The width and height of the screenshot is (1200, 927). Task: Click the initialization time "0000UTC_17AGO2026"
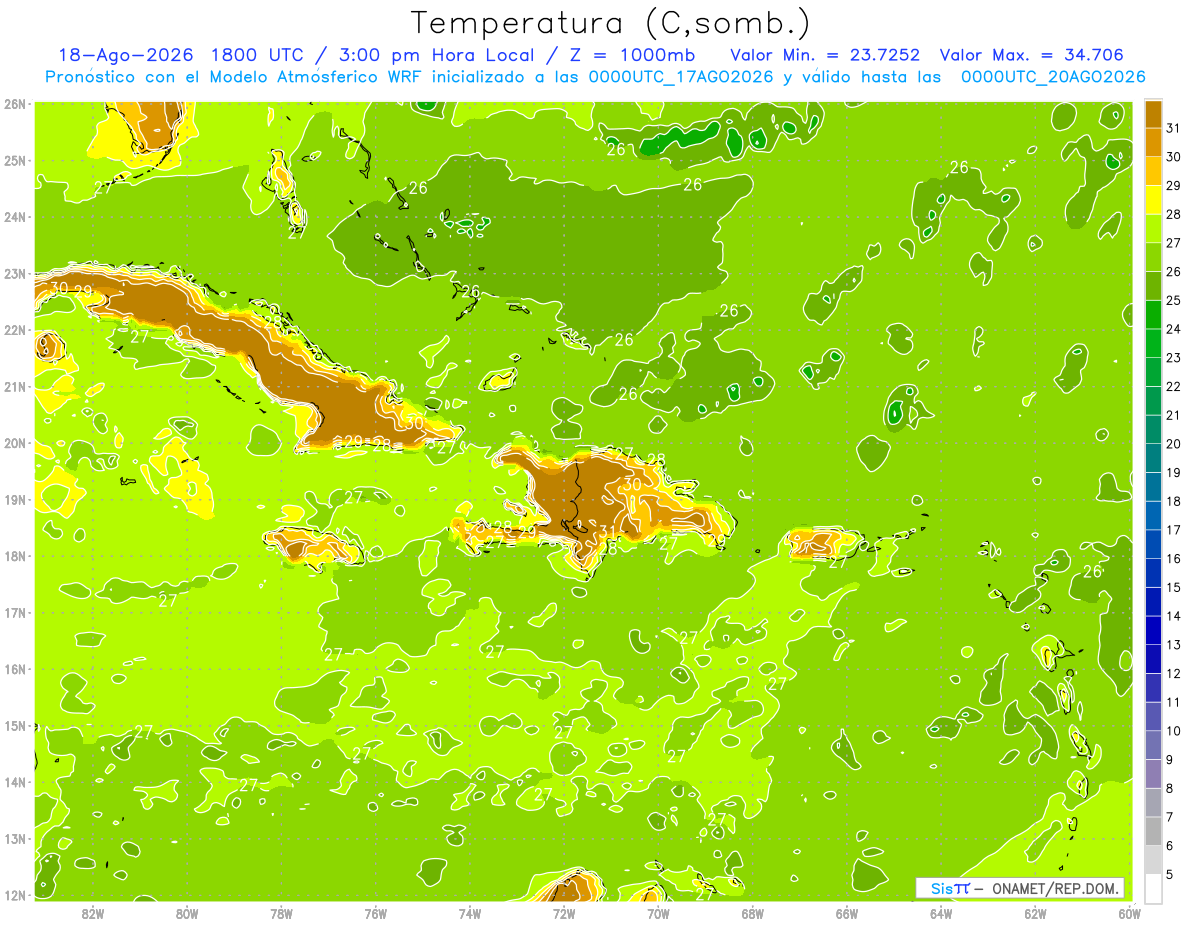coord(681,77)
